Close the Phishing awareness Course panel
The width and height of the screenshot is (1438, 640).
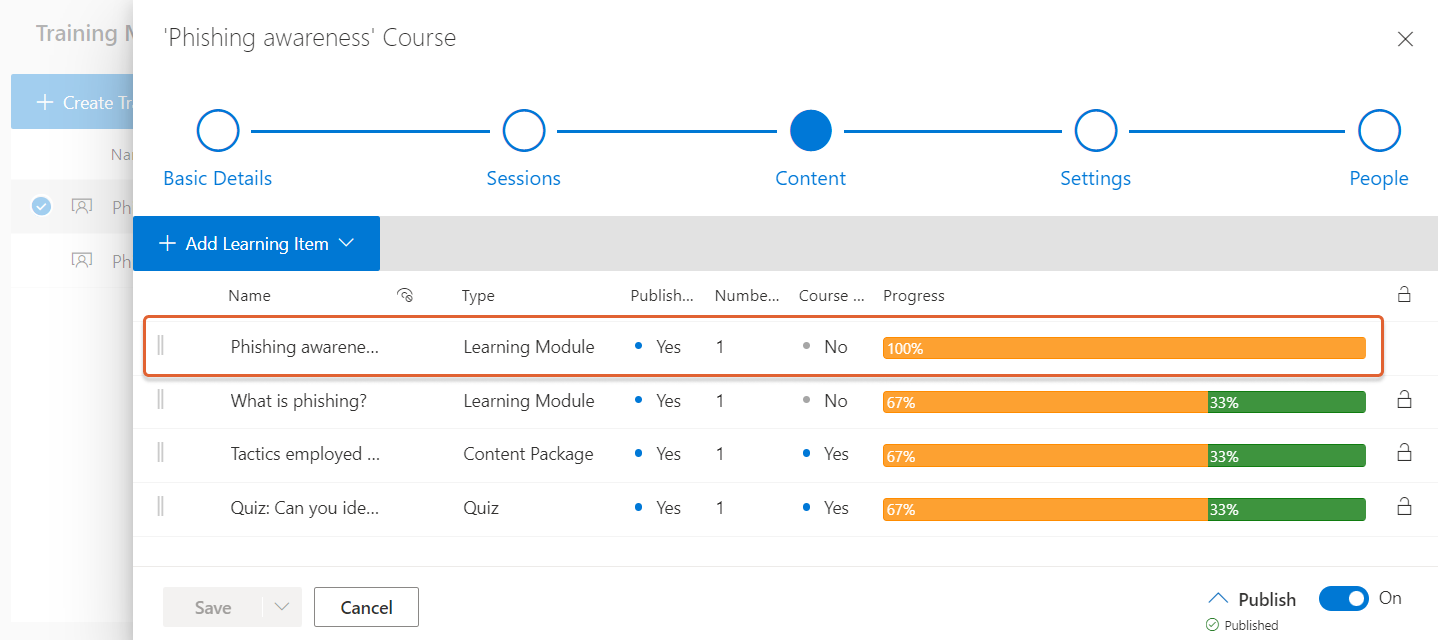(x=1405, y=39)
